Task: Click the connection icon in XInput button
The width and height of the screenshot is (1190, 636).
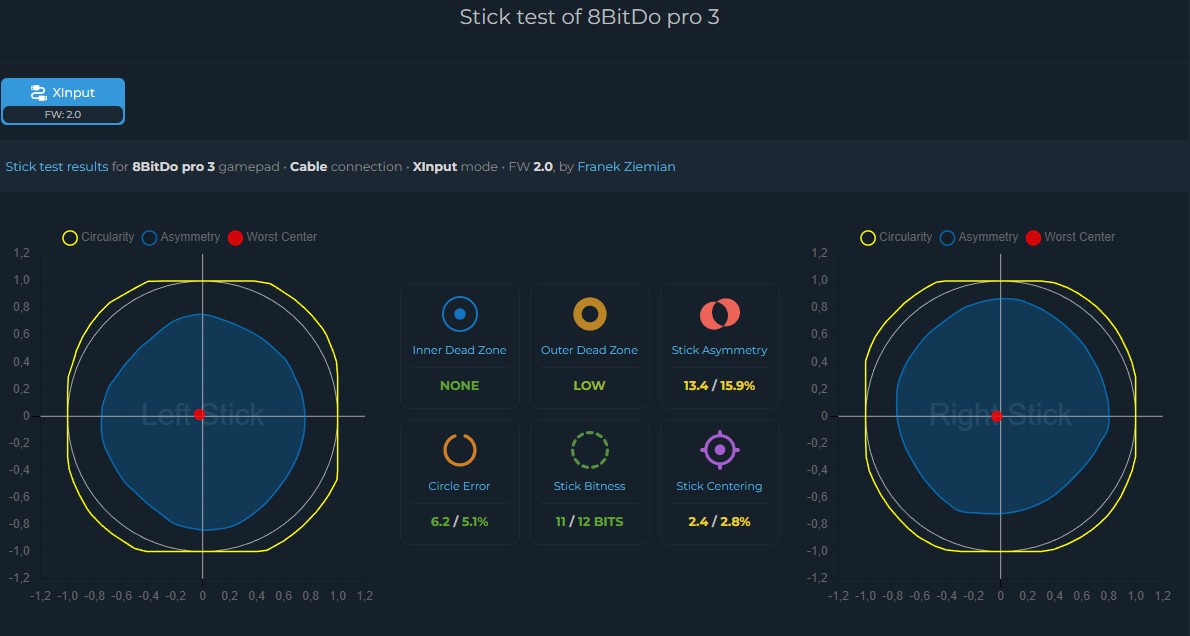Action: coord(38,93)
